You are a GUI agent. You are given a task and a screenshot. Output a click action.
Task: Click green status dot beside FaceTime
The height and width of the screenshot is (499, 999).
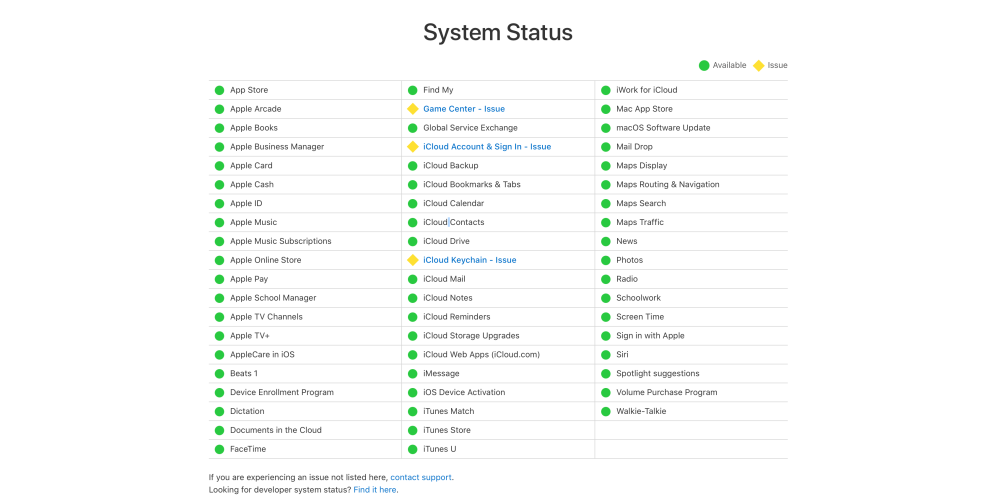tap(219, 449)
